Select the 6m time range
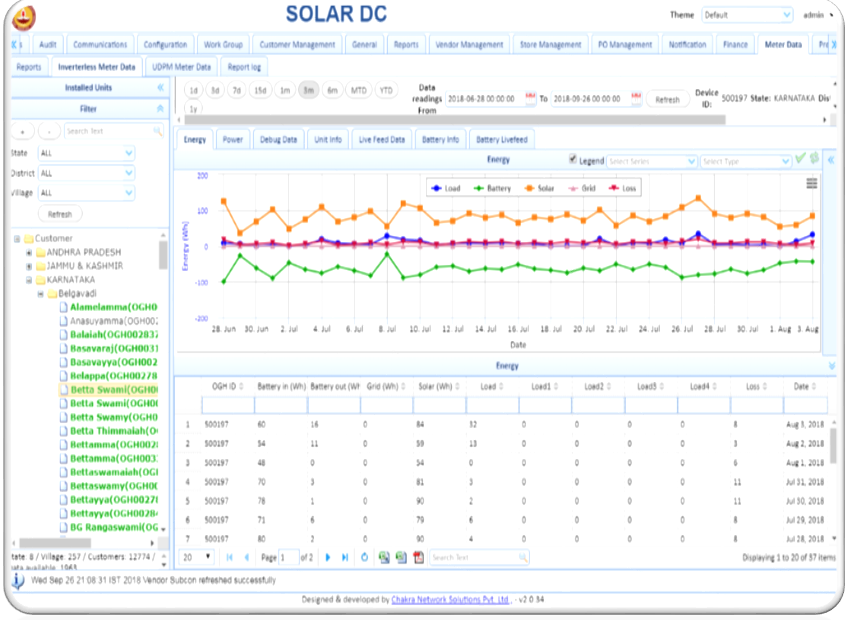Screen dimensions: 847x620 pyautogui.click(x=332, y=90)
